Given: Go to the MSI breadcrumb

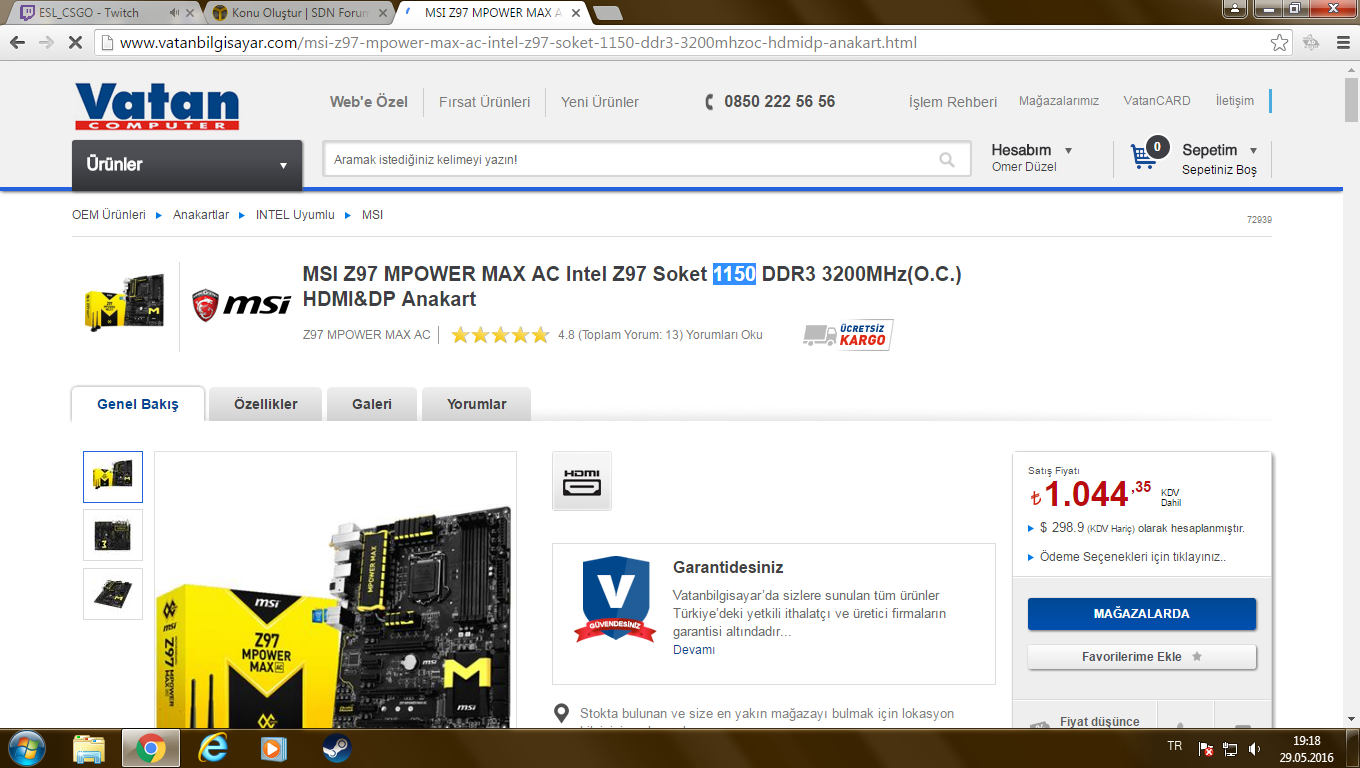Looking at the screenshot, I should tap(372, 215).
